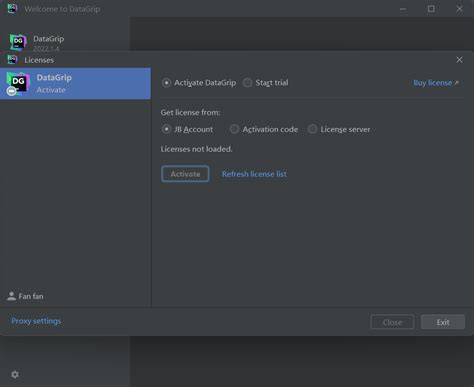This screenshot has width=474, height=387.
Task: Click the Activate button
Action: tap(185, 174)
